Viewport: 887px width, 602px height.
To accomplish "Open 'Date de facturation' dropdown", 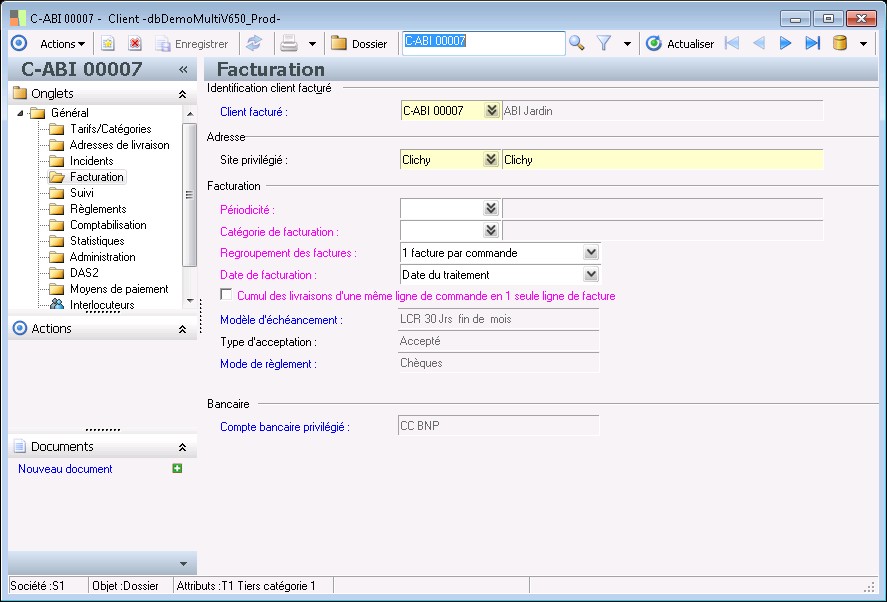I will (x=590, y=274).
